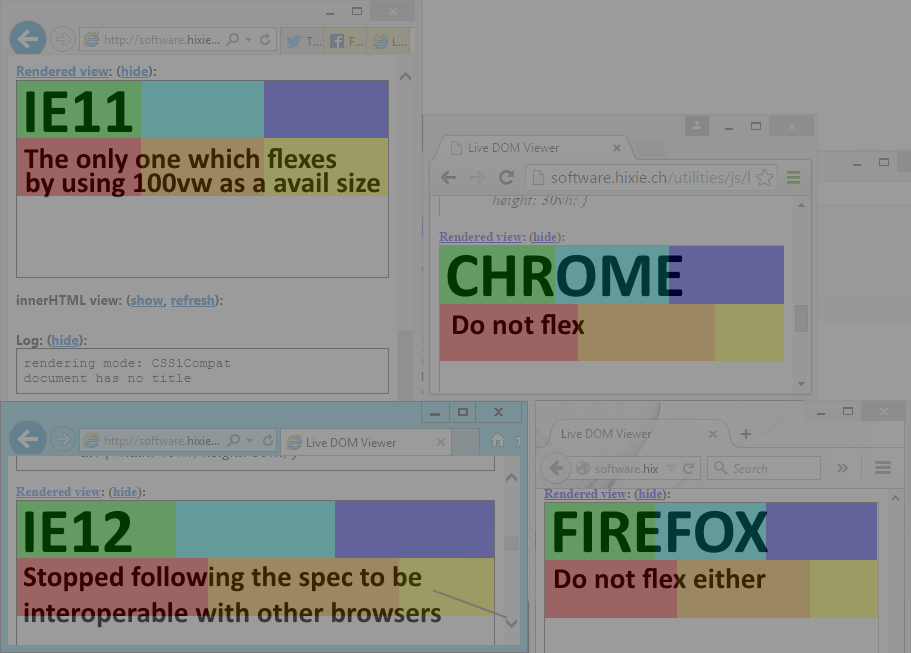Open the Home icon in IE12 window

pyautogui.click(x=498, y=440)
